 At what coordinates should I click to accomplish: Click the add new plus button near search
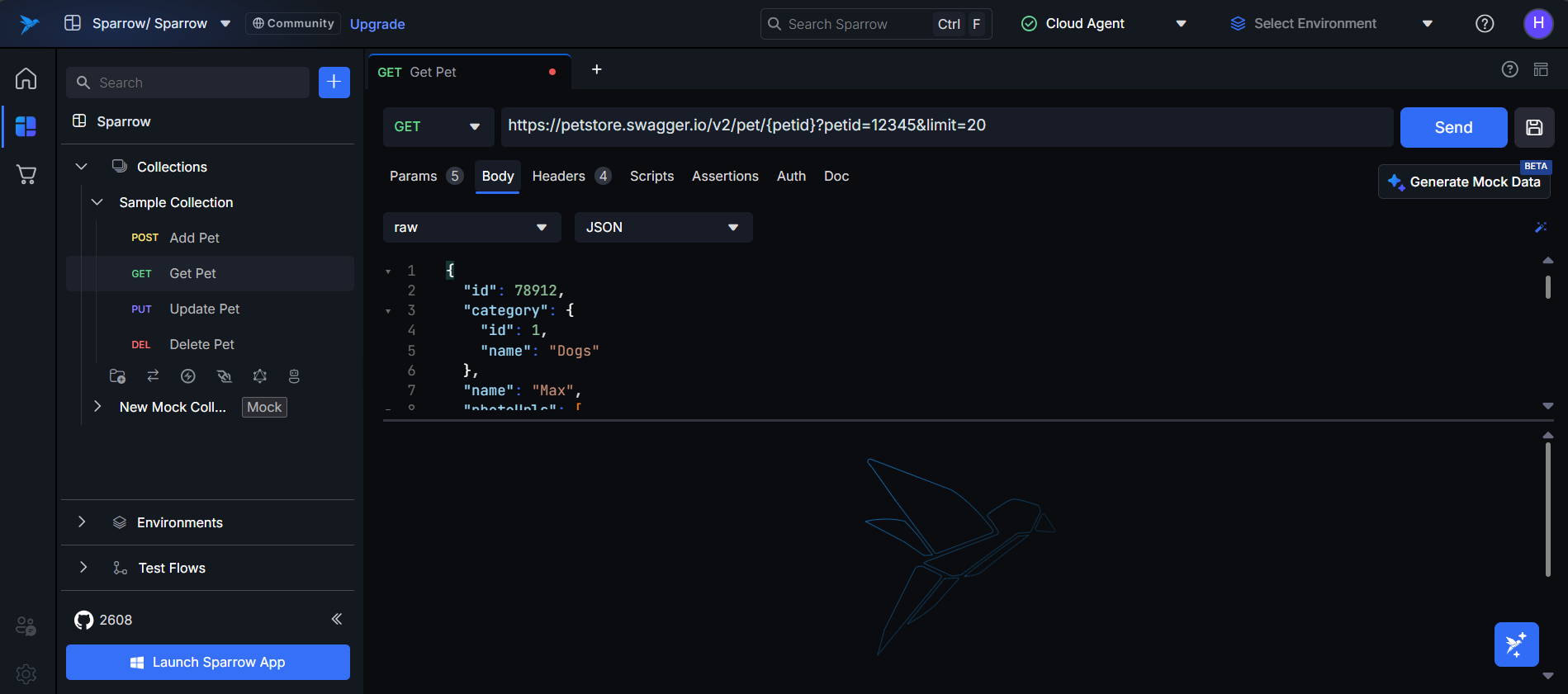click(334, 83)
